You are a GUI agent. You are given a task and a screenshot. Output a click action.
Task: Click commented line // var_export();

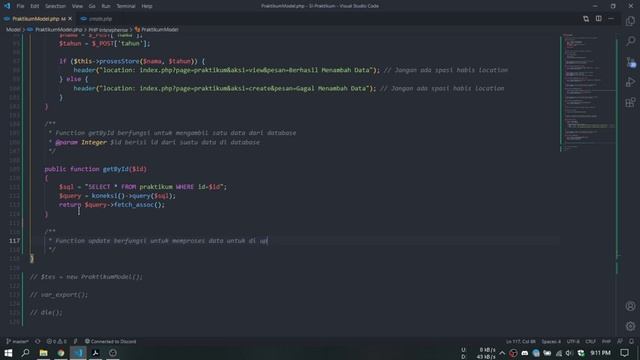pos(59,295)
